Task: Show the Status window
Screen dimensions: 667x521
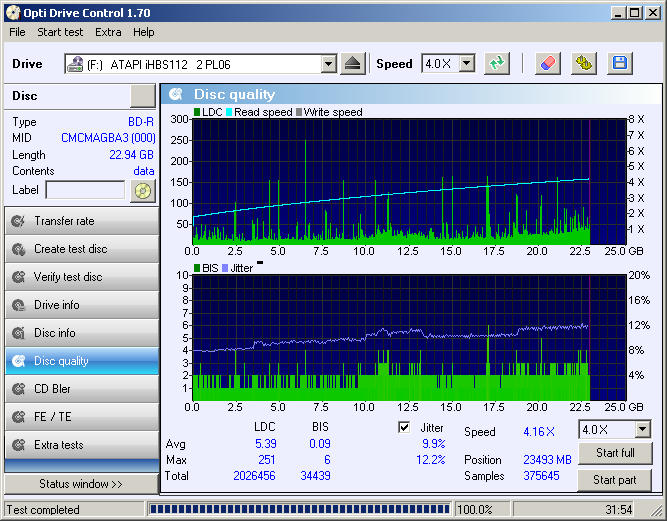Action: [81, 484]
